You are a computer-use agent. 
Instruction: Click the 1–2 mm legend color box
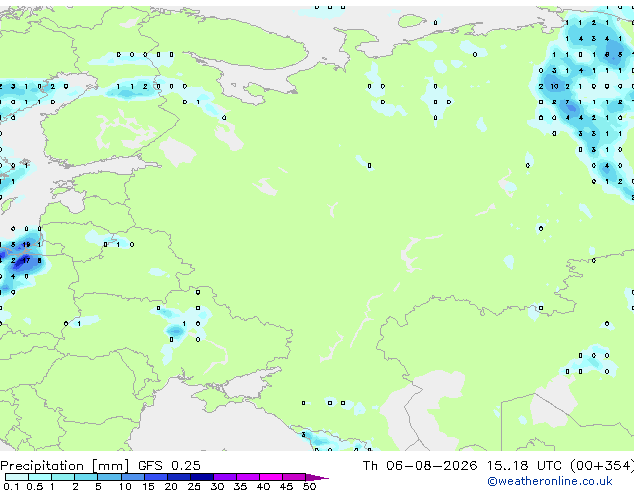63,477
